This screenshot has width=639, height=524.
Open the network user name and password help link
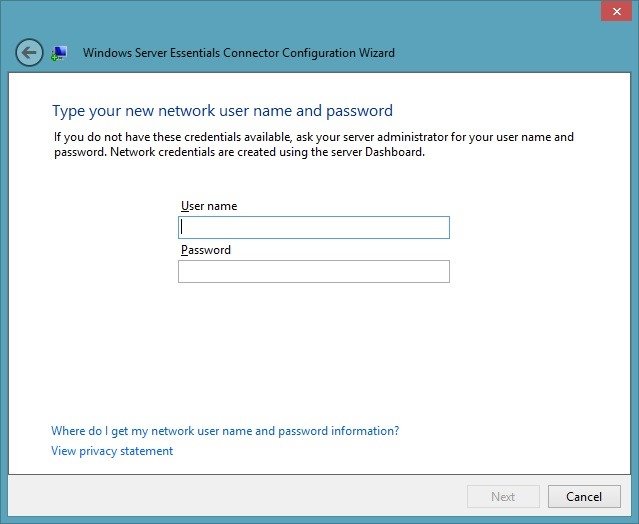click(225, 431)
